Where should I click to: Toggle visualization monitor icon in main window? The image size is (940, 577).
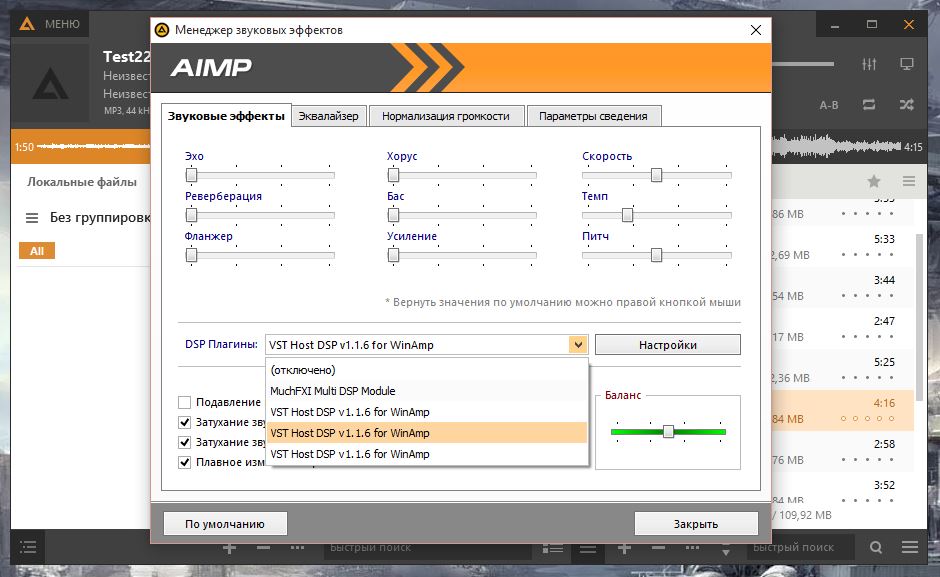click(x=906, y=64)
